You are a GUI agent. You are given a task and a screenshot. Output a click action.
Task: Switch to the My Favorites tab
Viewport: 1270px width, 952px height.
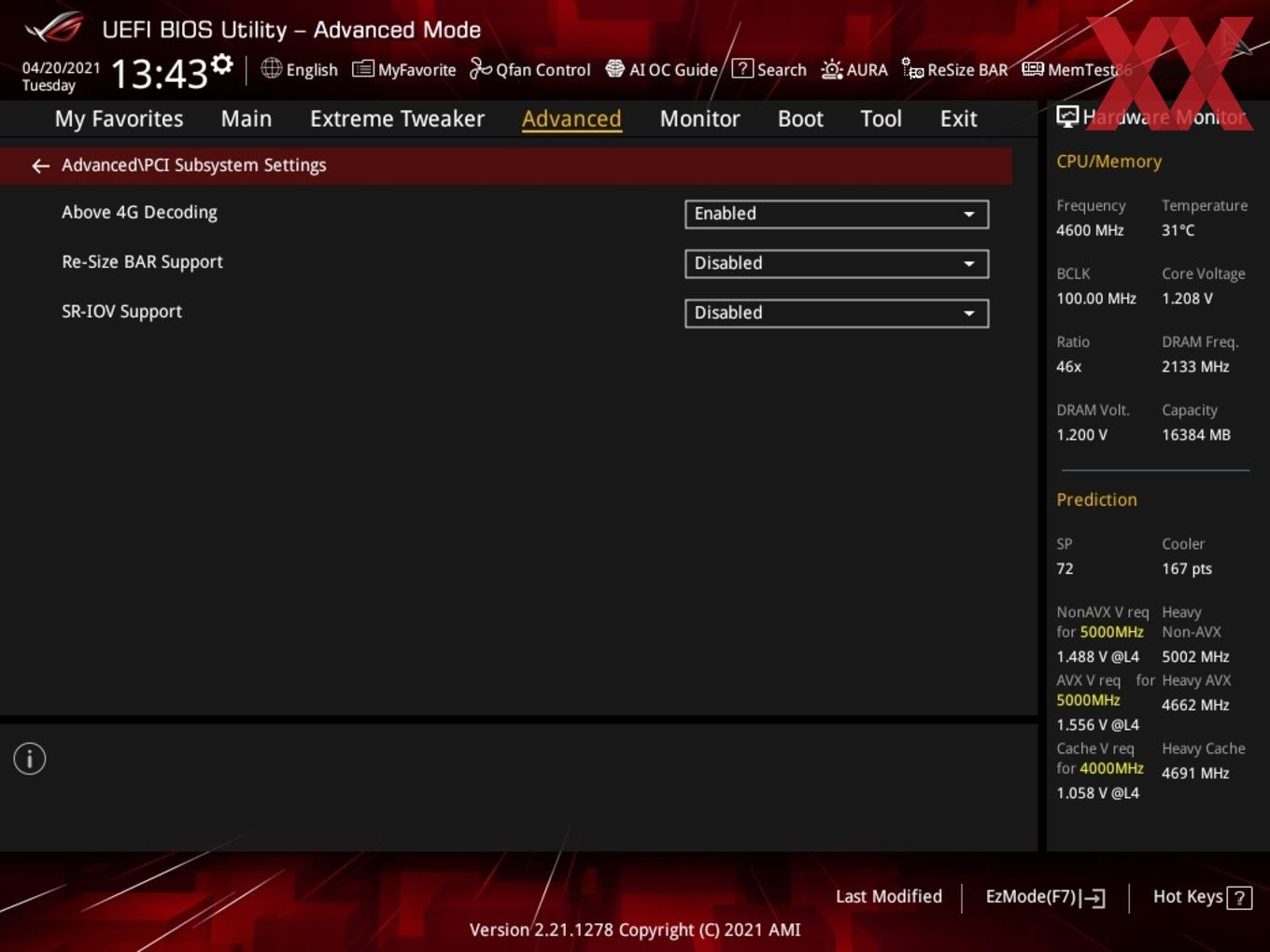(x=119, y=119)
